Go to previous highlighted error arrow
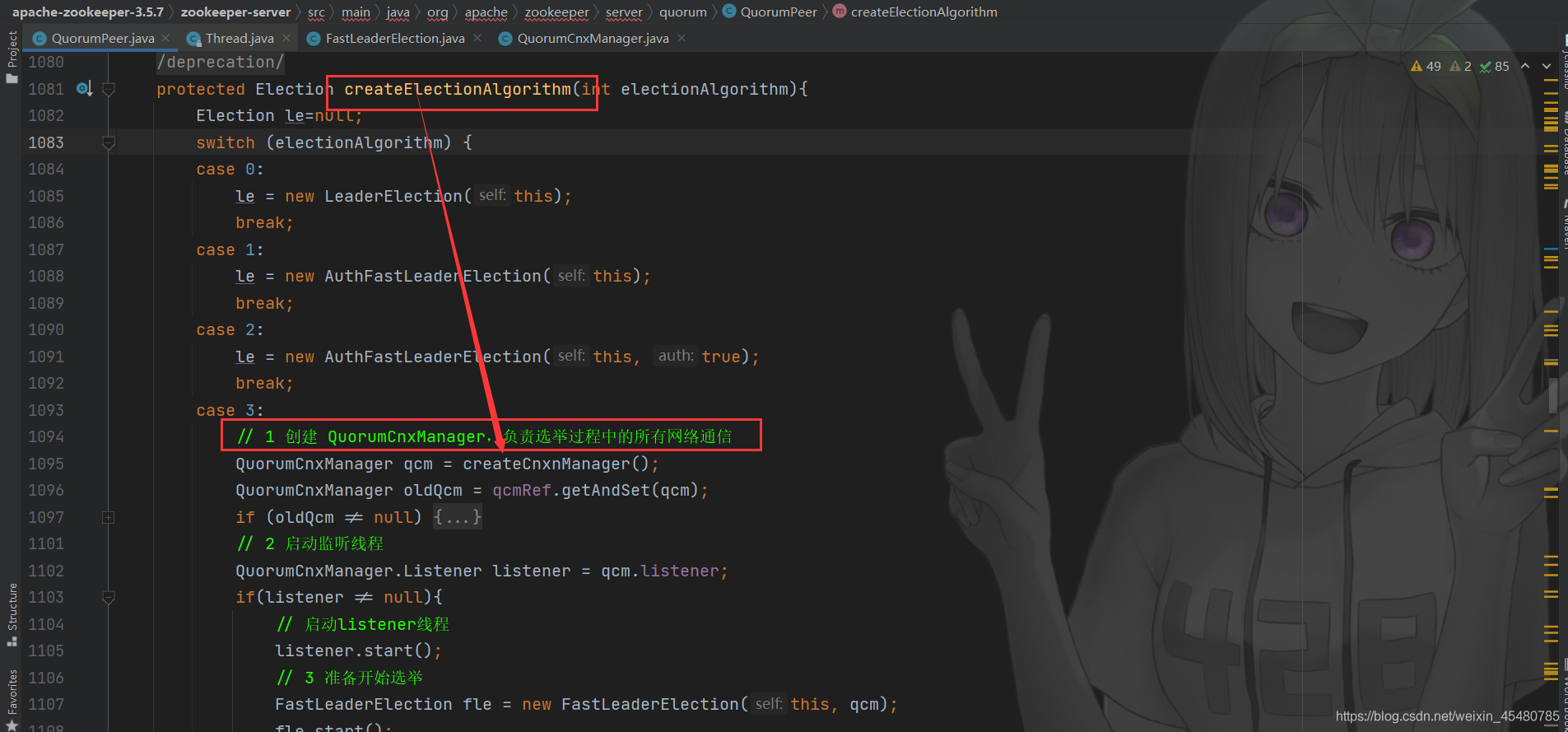The height and width of the screenshot is (732, 1568). pos(1525,66)
